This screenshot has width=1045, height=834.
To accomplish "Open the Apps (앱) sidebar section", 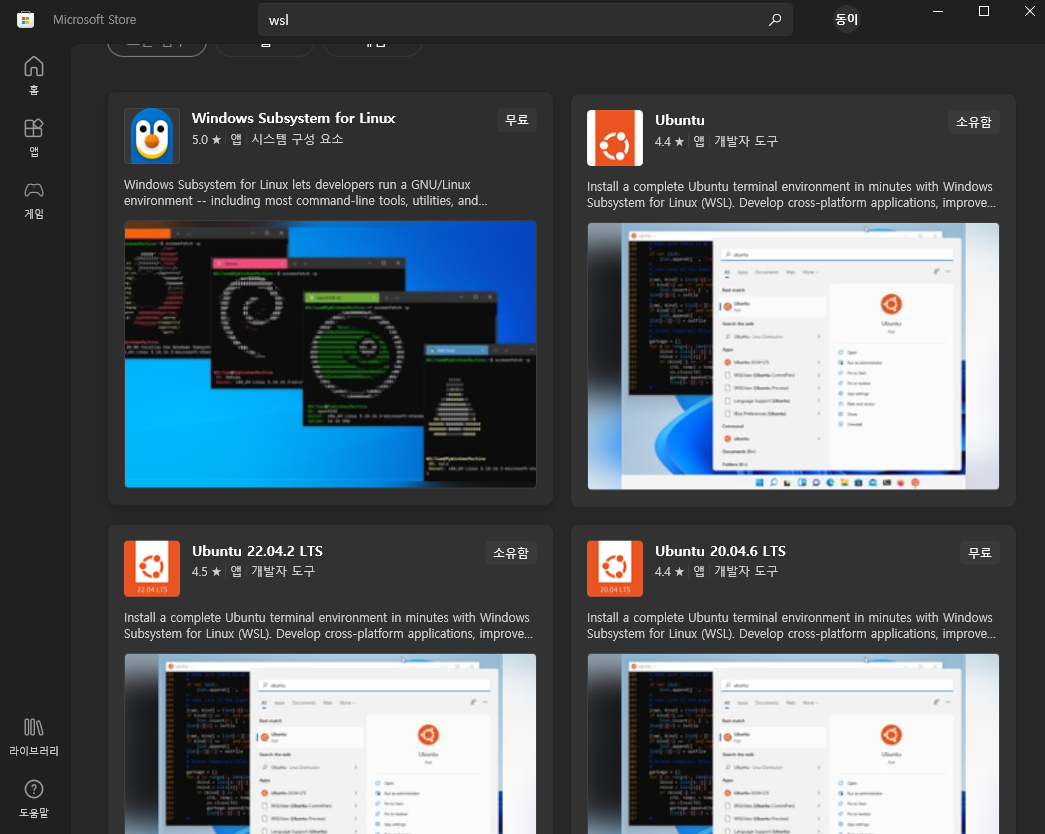I will tap(34, 138).
